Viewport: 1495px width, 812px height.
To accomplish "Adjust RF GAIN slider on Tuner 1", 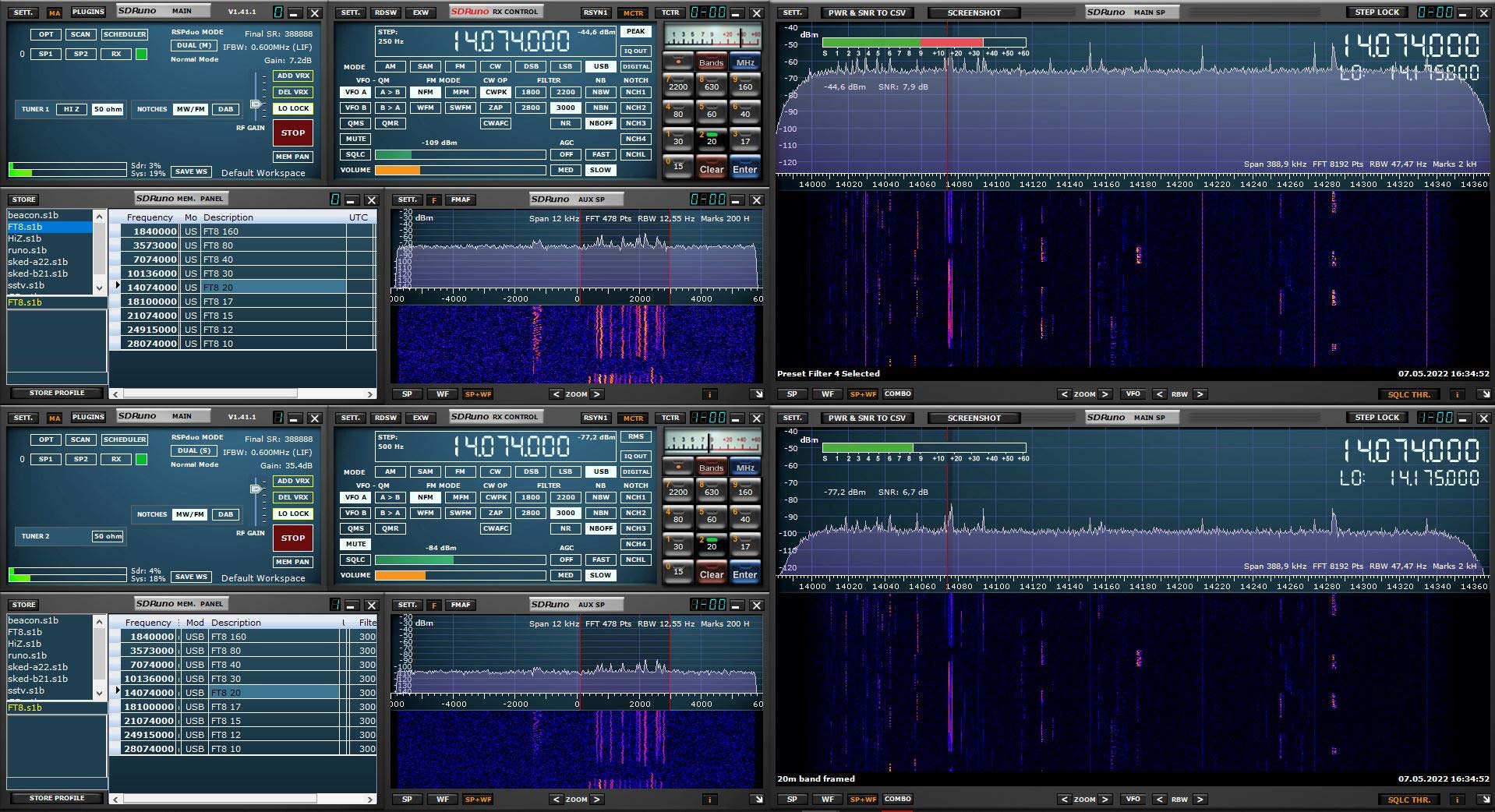I will pos(256,104).
